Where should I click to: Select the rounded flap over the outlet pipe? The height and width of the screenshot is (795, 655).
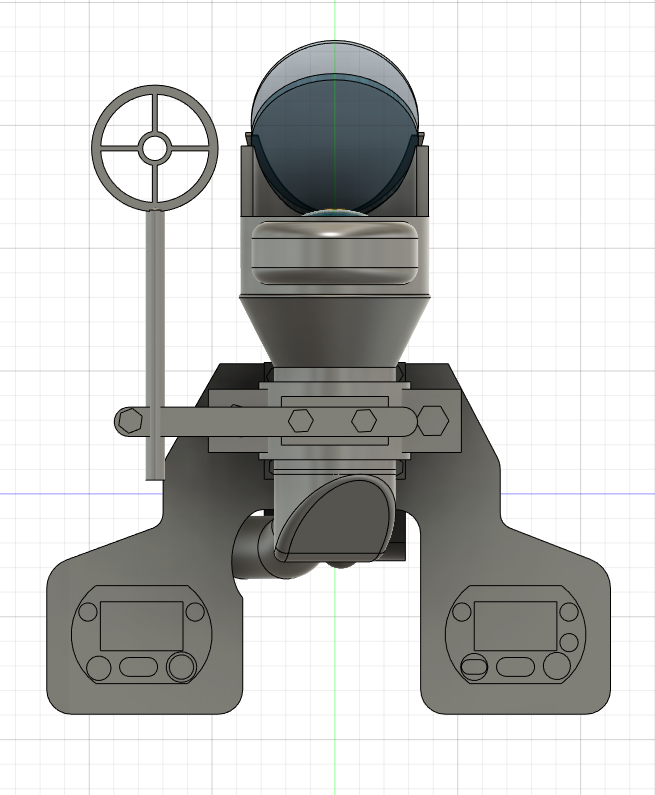coord(336,517)
